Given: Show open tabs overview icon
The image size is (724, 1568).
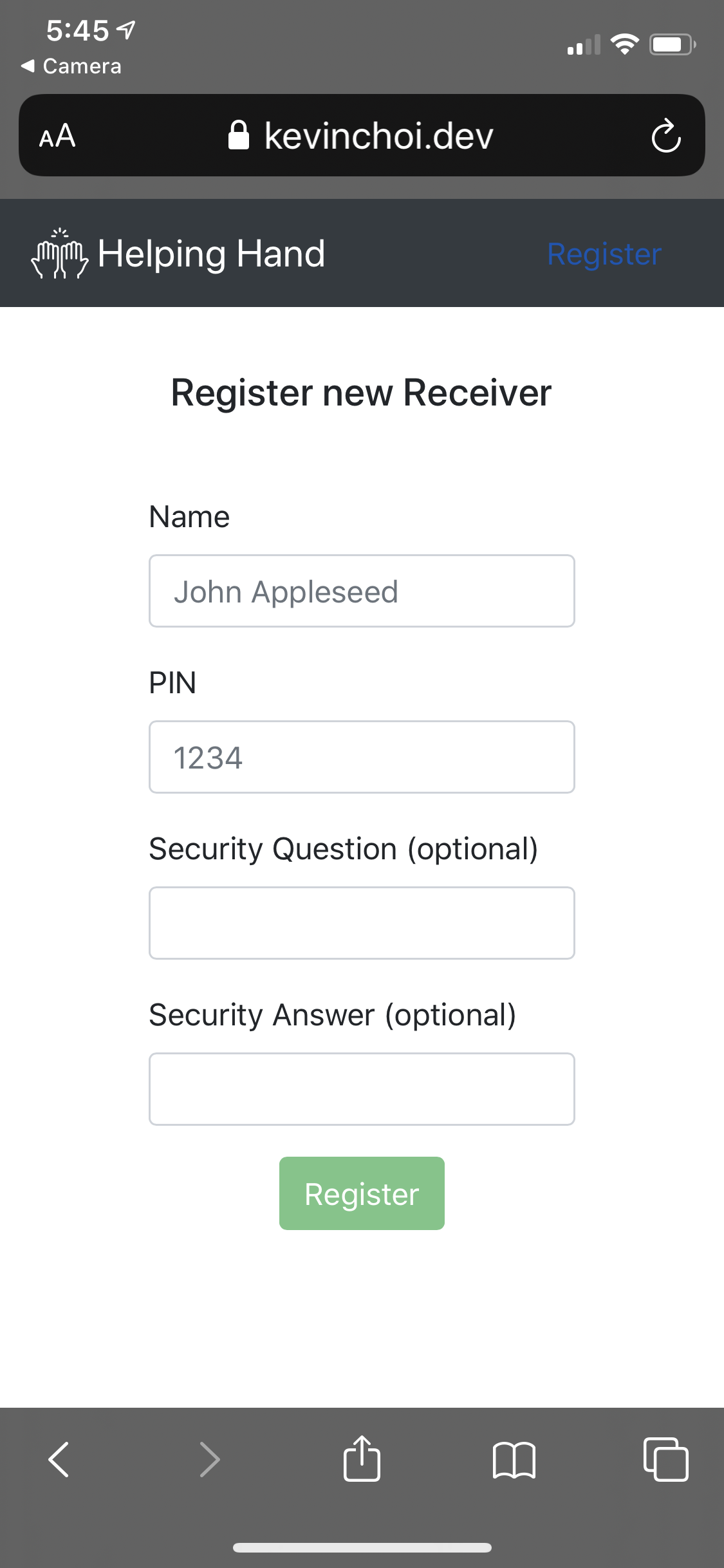Looking at the screenshot, I should pyautogui.click(x=665, y=1459).
